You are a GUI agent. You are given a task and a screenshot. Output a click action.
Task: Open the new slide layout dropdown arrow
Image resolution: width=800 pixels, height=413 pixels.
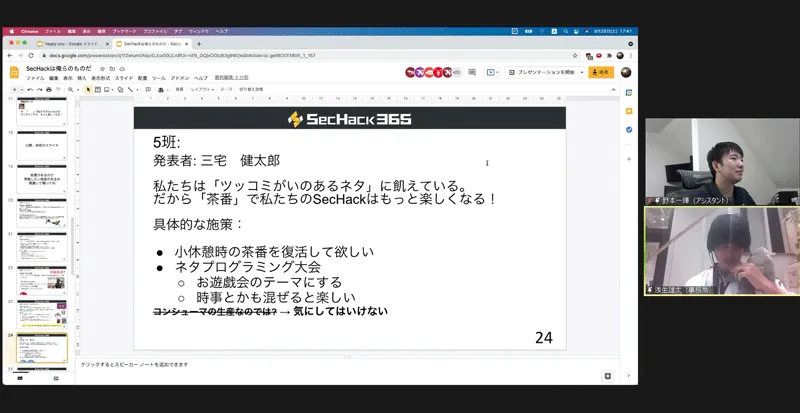coord(22,89)
